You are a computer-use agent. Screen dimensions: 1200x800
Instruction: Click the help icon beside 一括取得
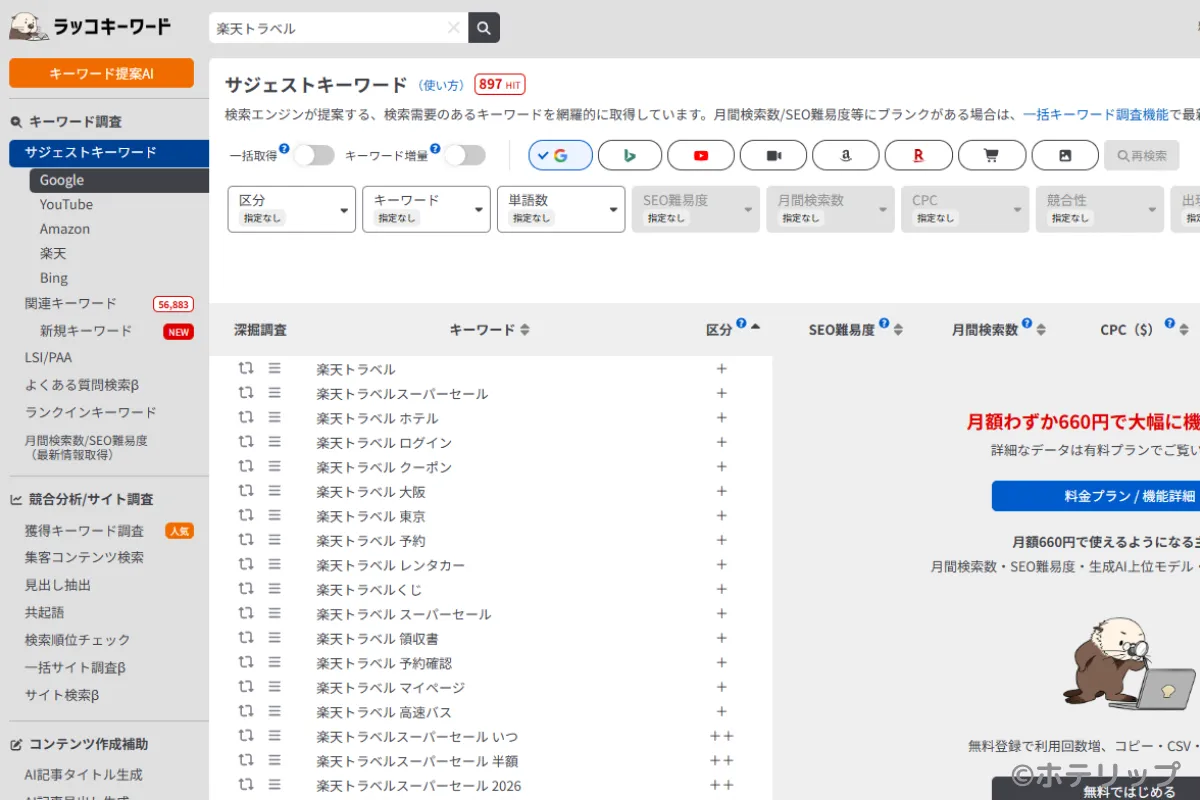(x=284, y=149)
